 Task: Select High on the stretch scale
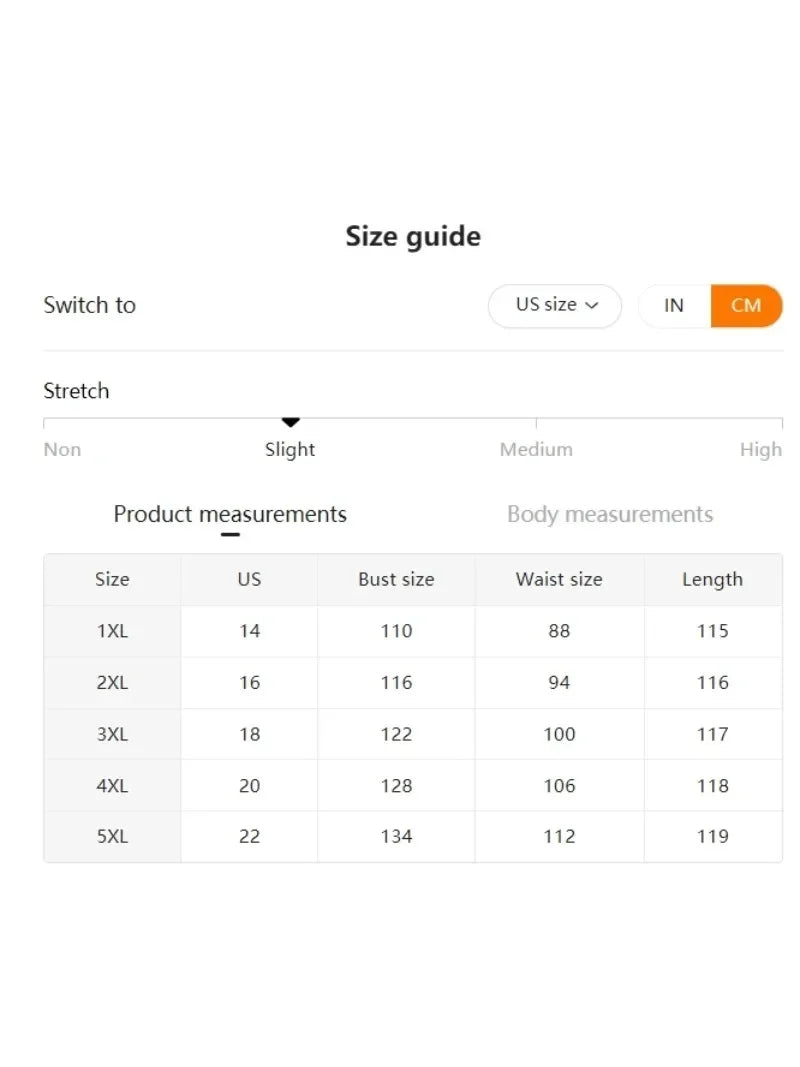click(x=760, y=449)
